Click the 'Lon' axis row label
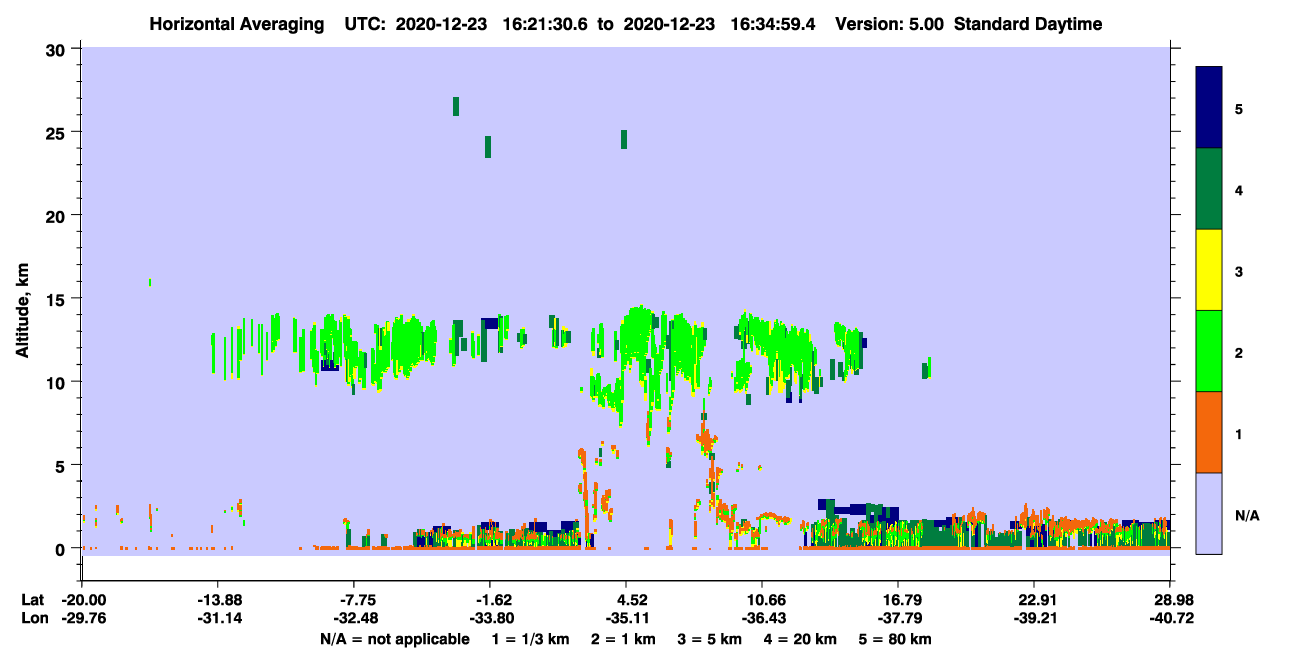The height and width of the screenshot is (667, 1300). [33, 619]
